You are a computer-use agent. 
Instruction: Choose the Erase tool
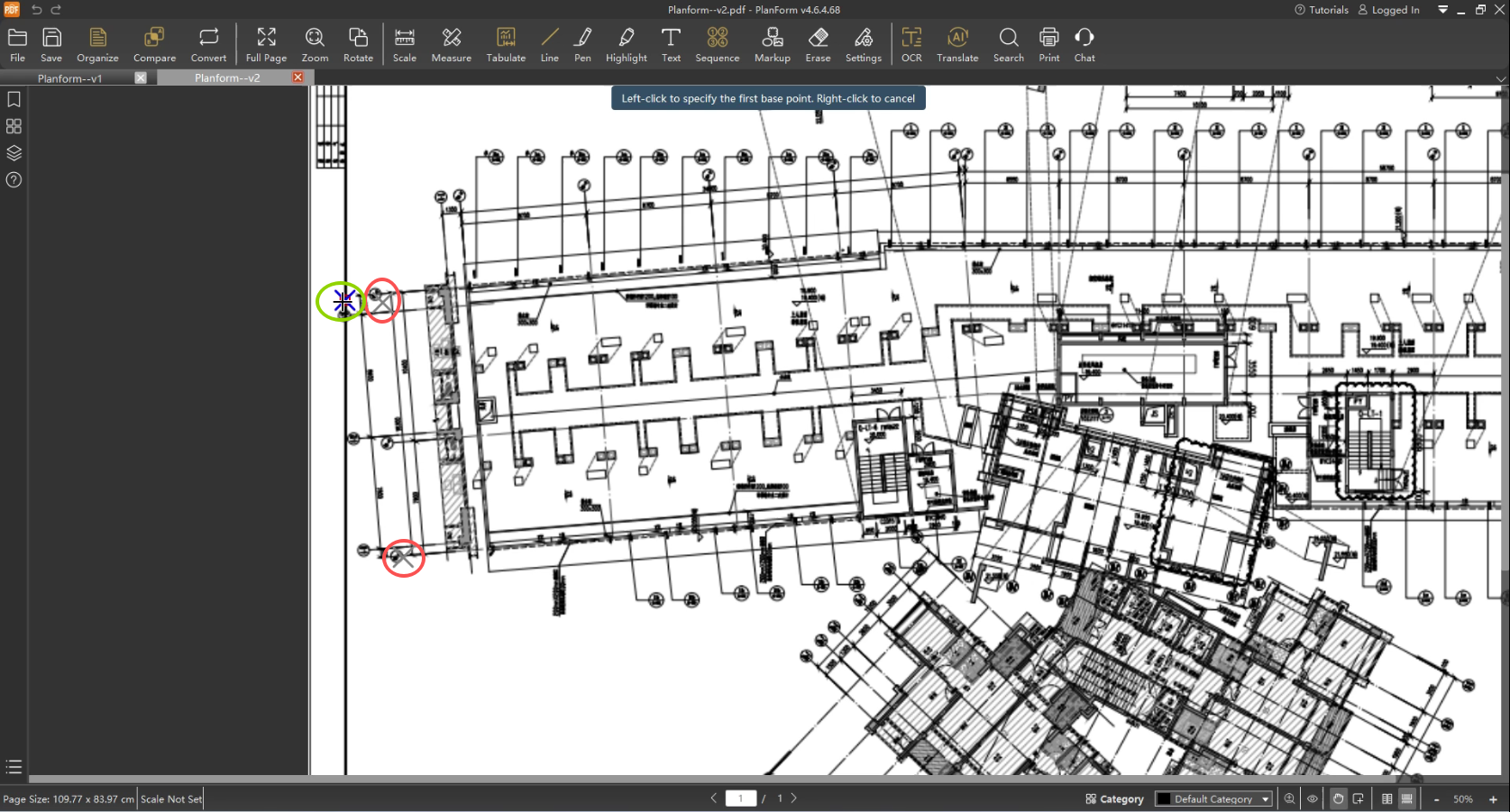click(x=818, y=45)
